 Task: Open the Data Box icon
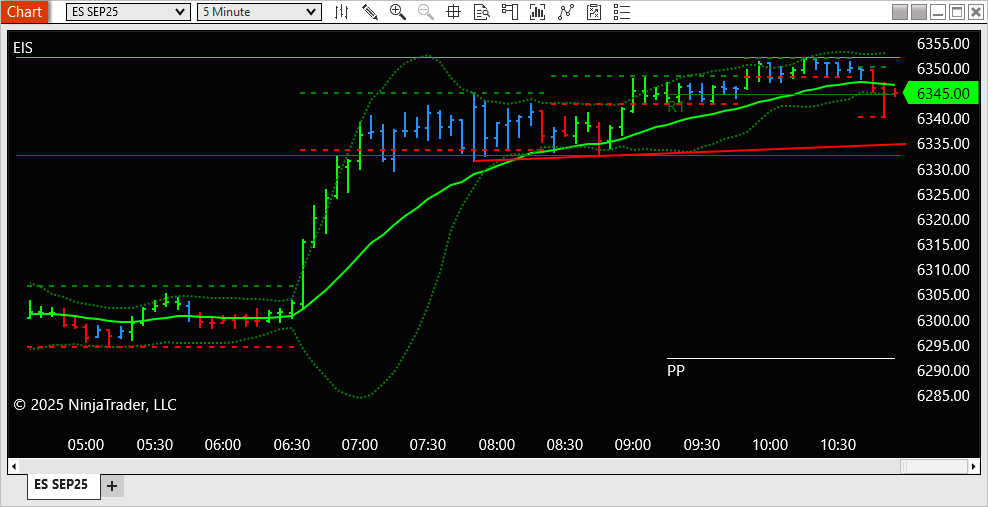(x=481, y=11)
